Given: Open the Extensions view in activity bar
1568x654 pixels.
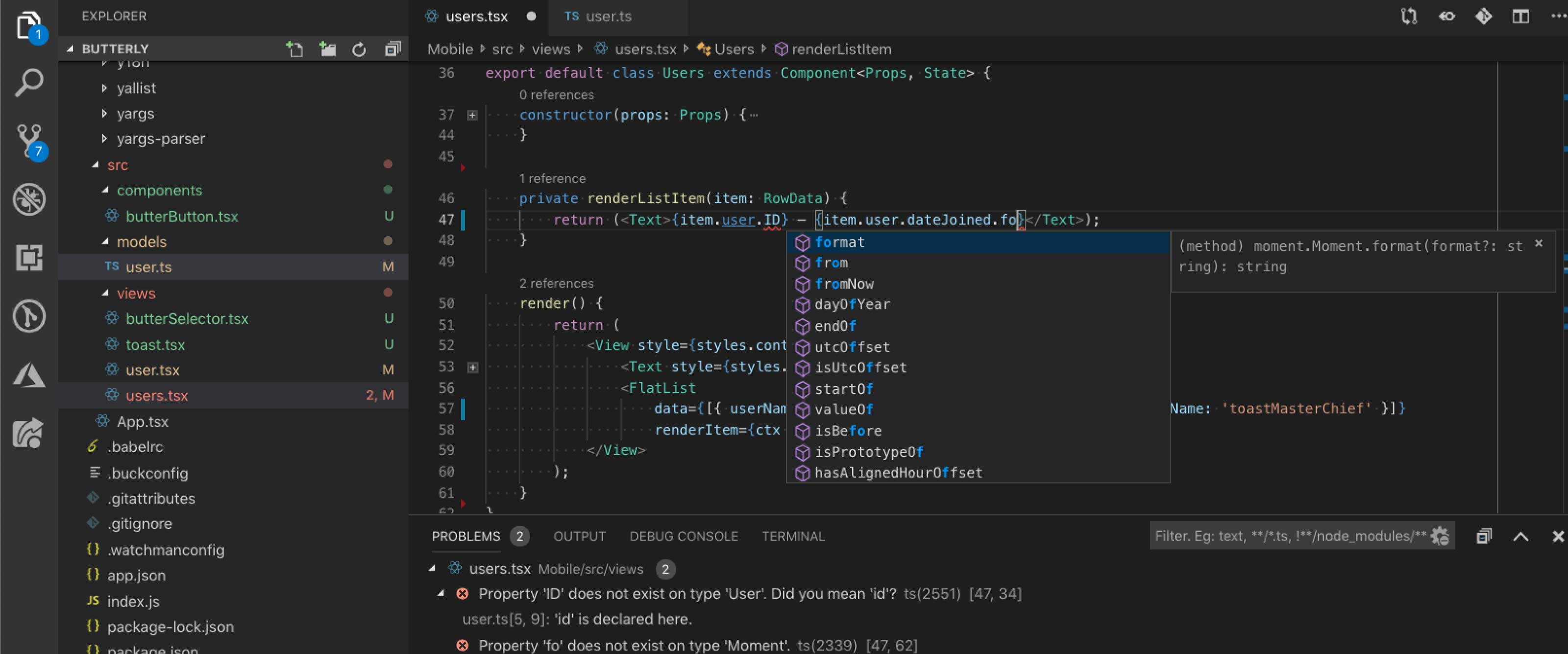Looking at the screenshot, I should tap(28, 257).
